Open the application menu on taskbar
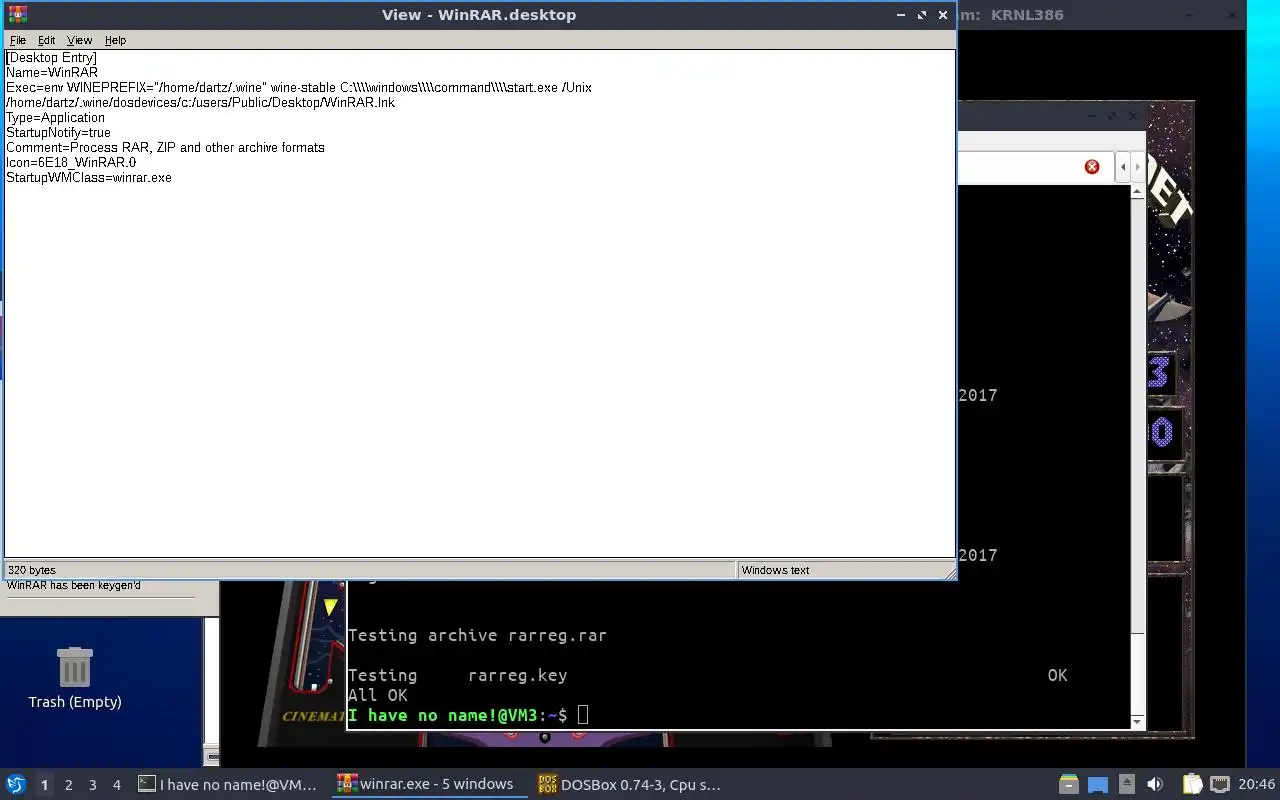This screenshot has width=1280, height=800. (x=16, y=784)
